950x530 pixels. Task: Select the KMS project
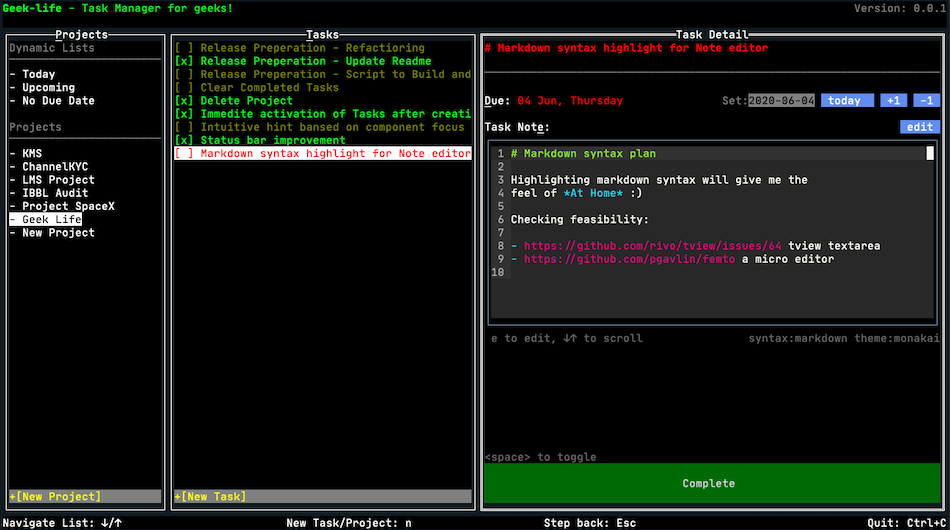coord(32,153)
